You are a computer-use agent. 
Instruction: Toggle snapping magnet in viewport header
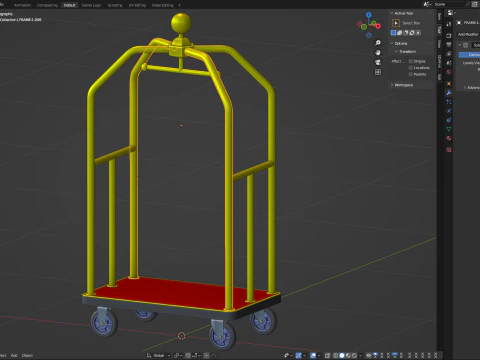188,355
